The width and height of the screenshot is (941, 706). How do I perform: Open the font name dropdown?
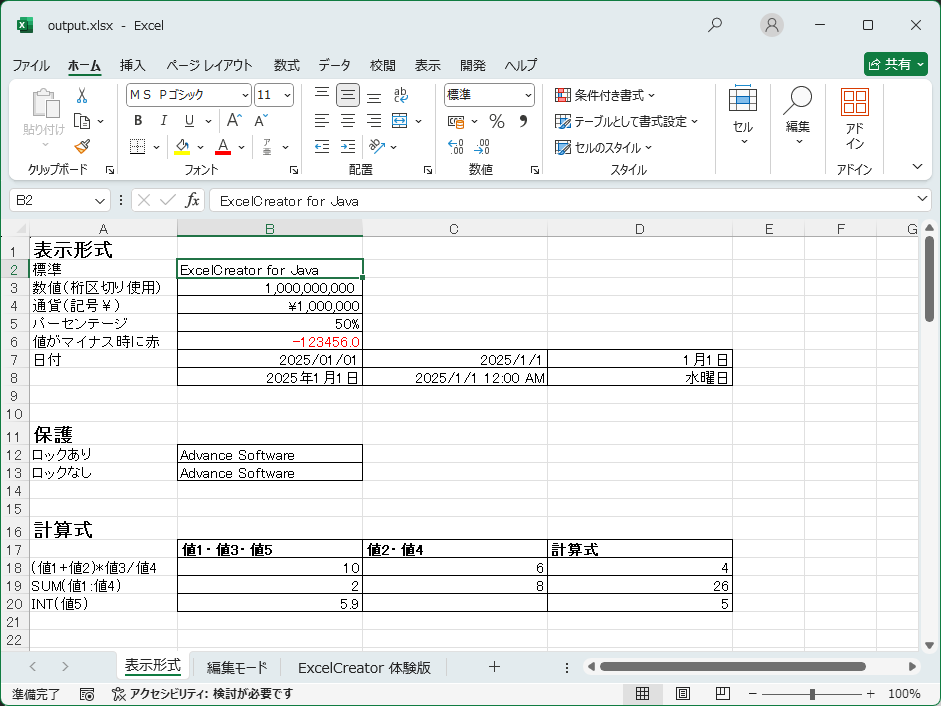coord(245,95)
